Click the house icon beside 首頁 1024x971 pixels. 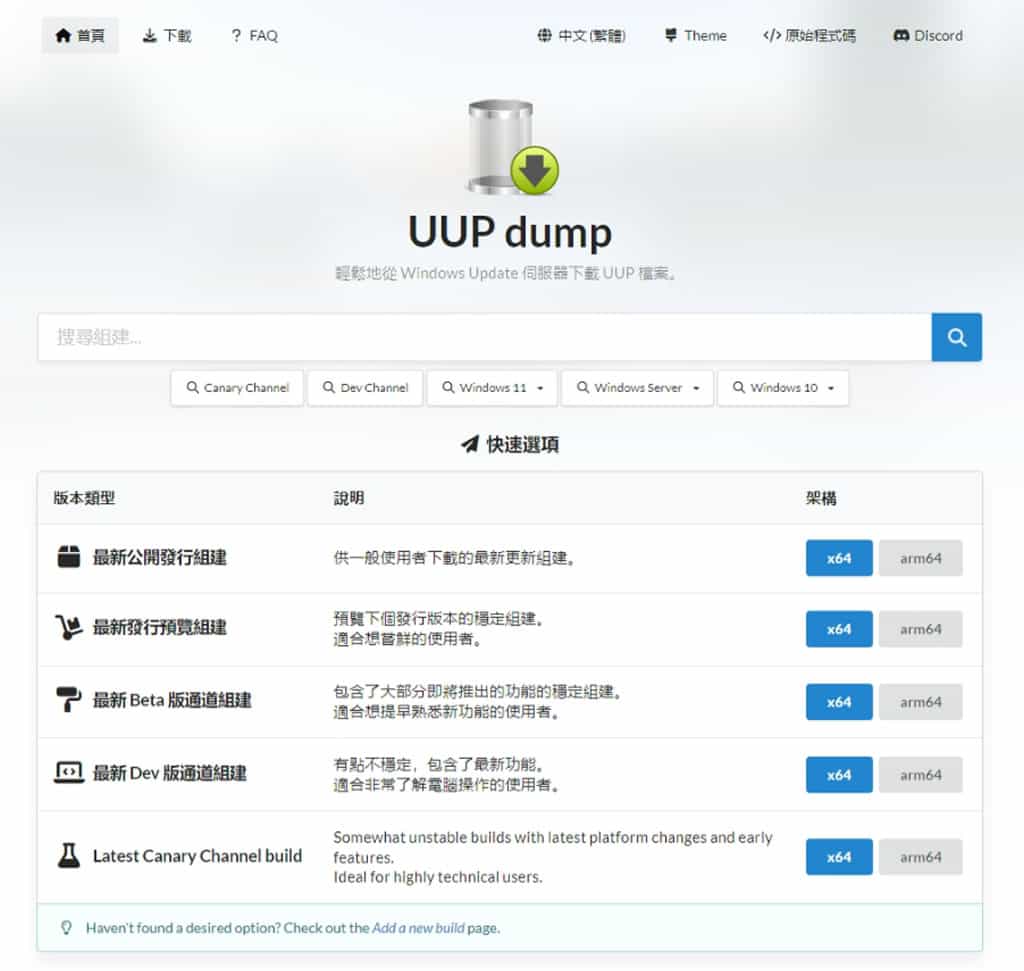[x=63, y=35]
